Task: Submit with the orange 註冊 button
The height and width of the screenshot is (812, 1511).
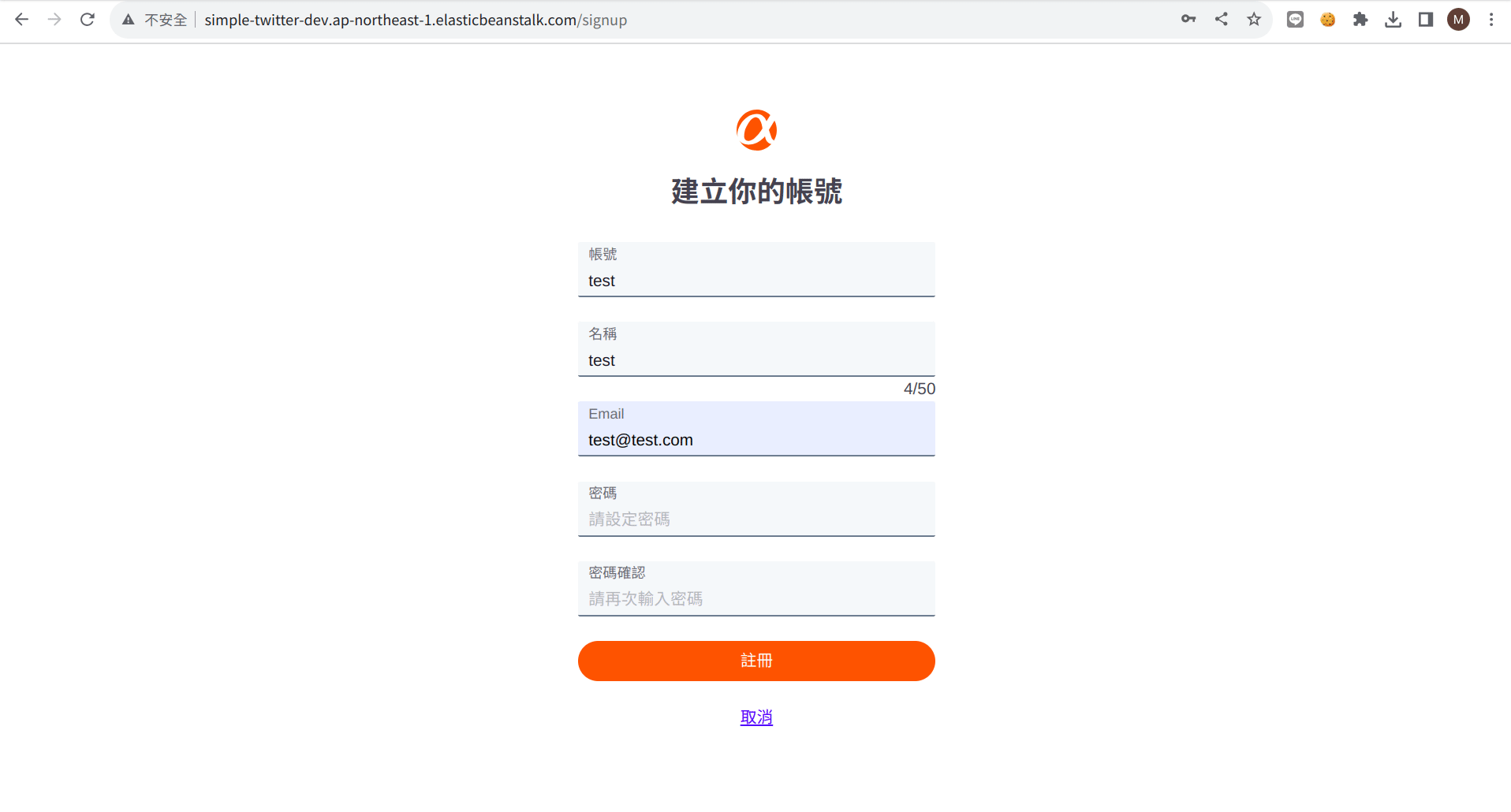Action: 756,661
